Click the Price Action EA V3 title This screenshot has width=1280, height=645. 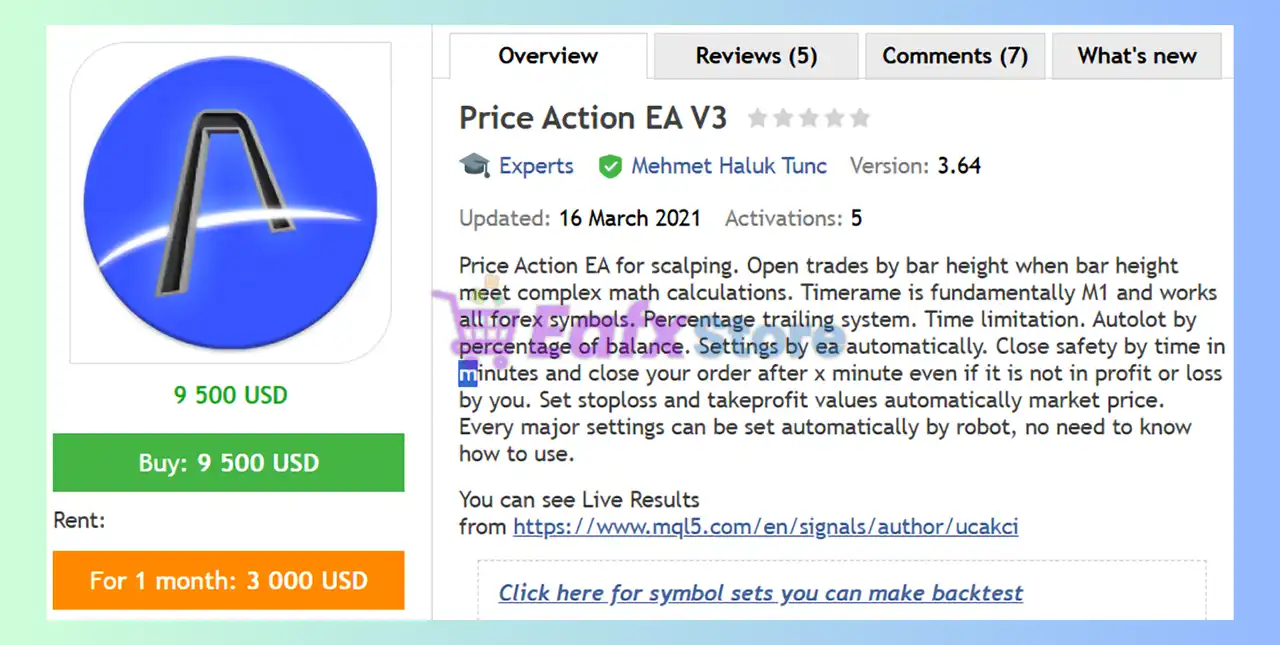(593, 118)
